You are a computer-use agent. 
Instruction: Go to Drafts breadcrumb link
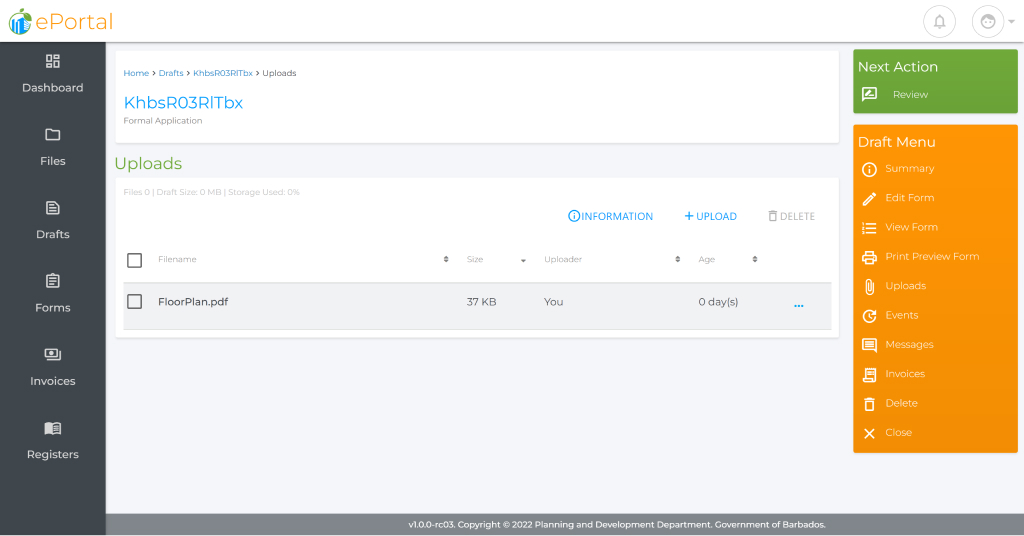coord(171,73)
